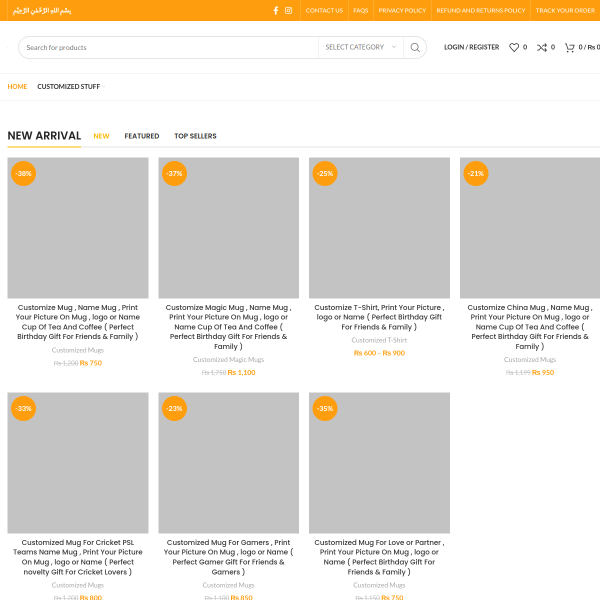600x600 pixels.
Task: Click the -38% discount badge
Action: [x=23, y=173]
